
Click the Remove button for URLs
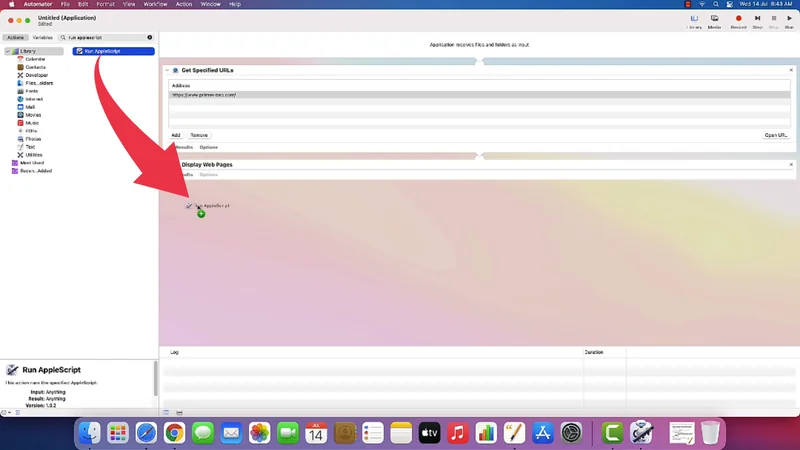point(199,135)
